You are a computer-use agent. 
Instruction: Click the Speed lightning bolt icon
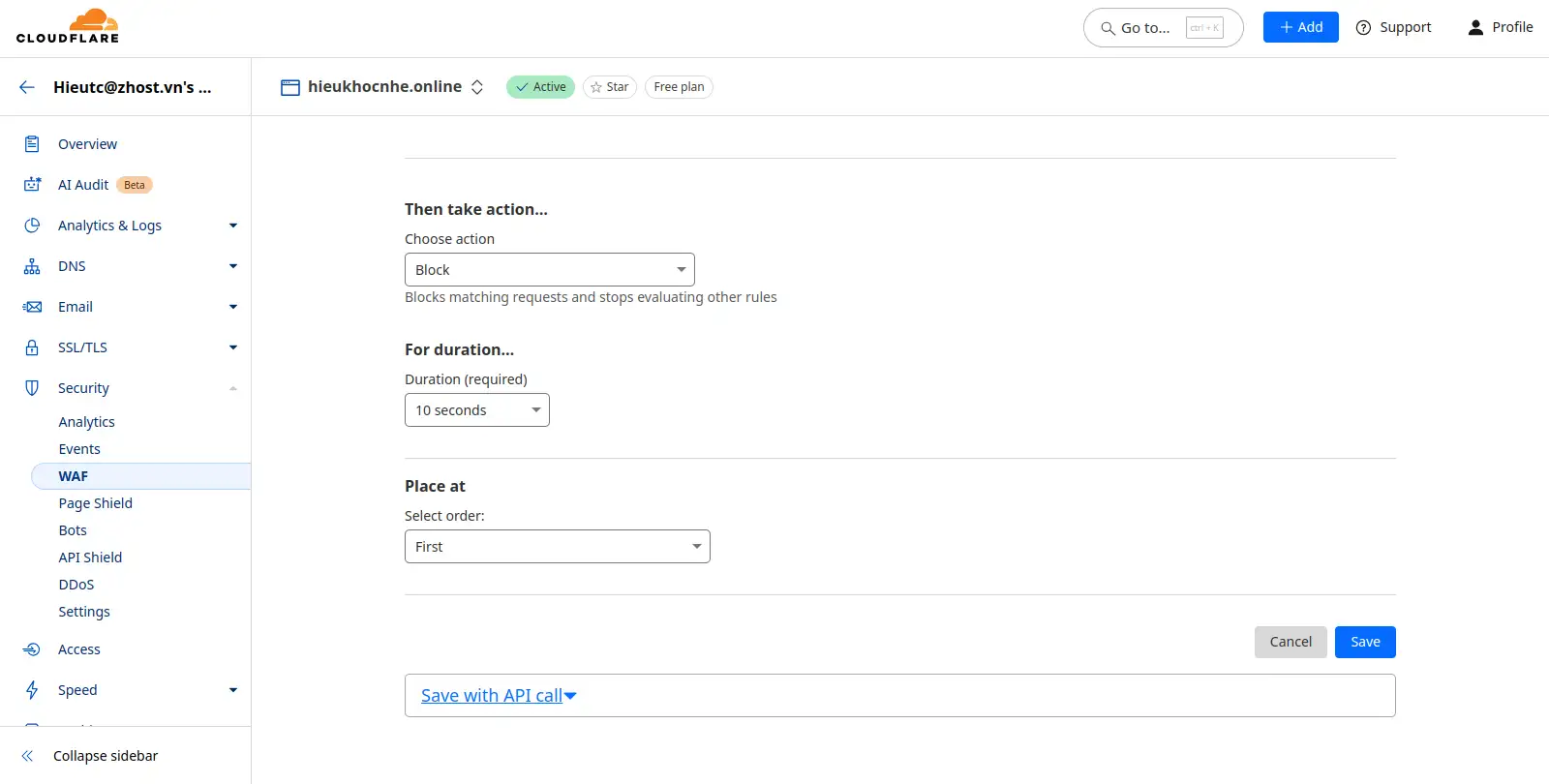(32, 690)
